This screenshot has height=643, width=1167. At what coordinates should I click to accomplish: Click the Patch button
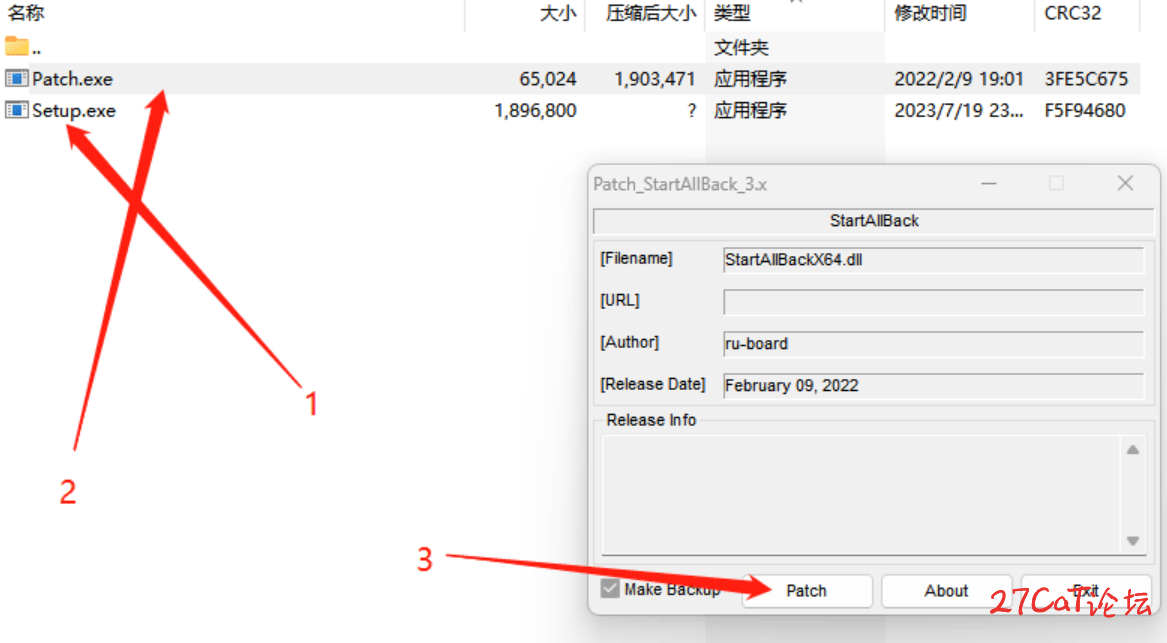(807, 590)
